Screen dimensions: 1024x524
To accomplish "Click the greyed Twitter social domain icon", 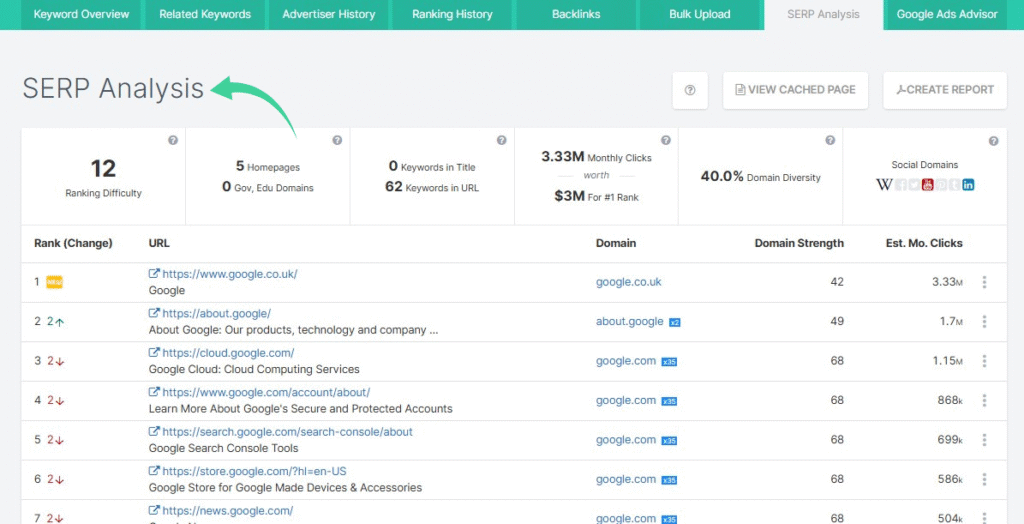I will 914,185.
